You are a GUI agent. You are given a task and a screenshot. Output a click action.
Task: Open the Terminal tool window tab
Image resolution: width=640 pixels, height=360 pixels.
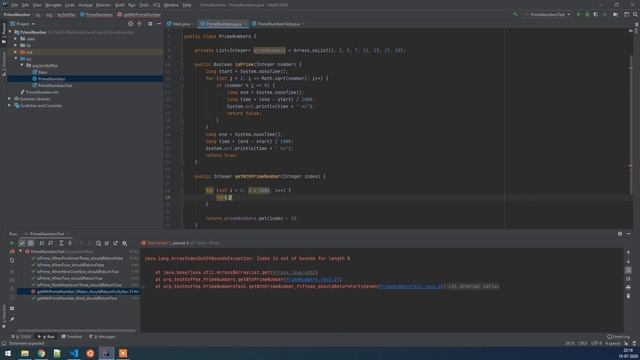[71, 337]
